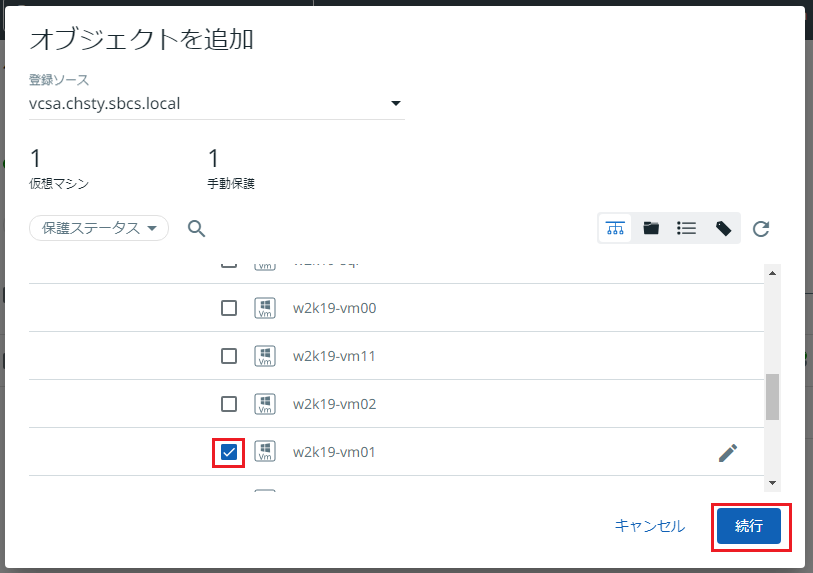
Task: Click the キャンセル button
Action: click(650, 526)
